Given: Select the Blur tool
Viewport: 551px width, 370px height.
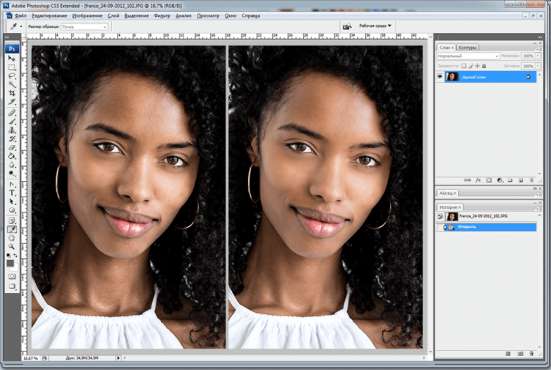Looking at the screenshot, I should (x=12, y=164).
